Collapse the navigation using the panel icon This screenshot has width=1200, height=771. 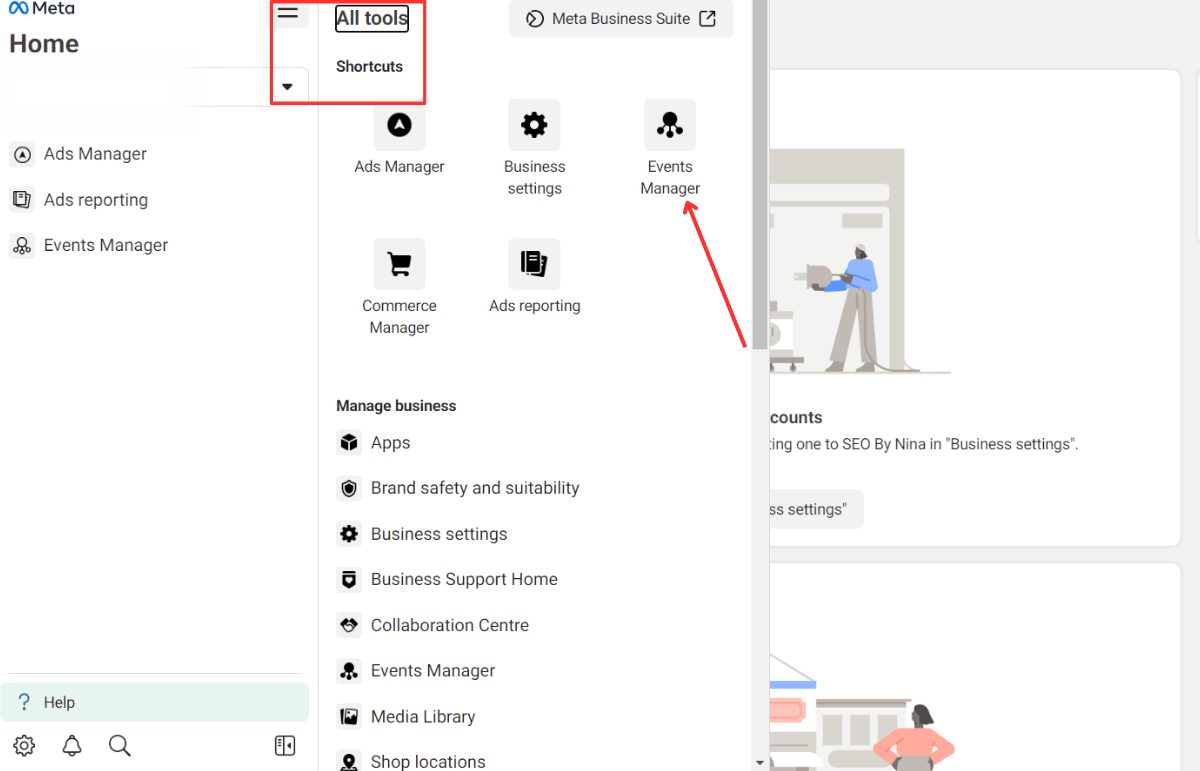284,745
